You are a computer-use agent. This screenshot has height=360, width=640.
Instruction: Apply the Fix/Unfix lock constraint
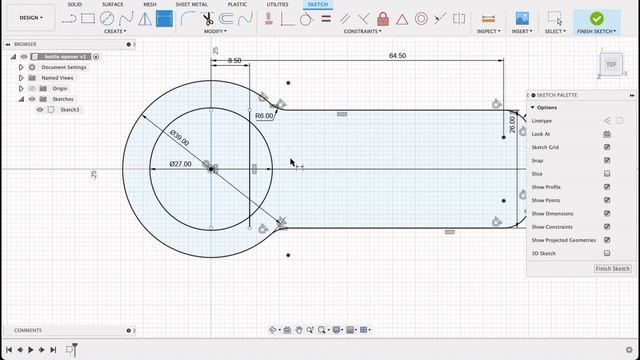[x=383, y=19]
